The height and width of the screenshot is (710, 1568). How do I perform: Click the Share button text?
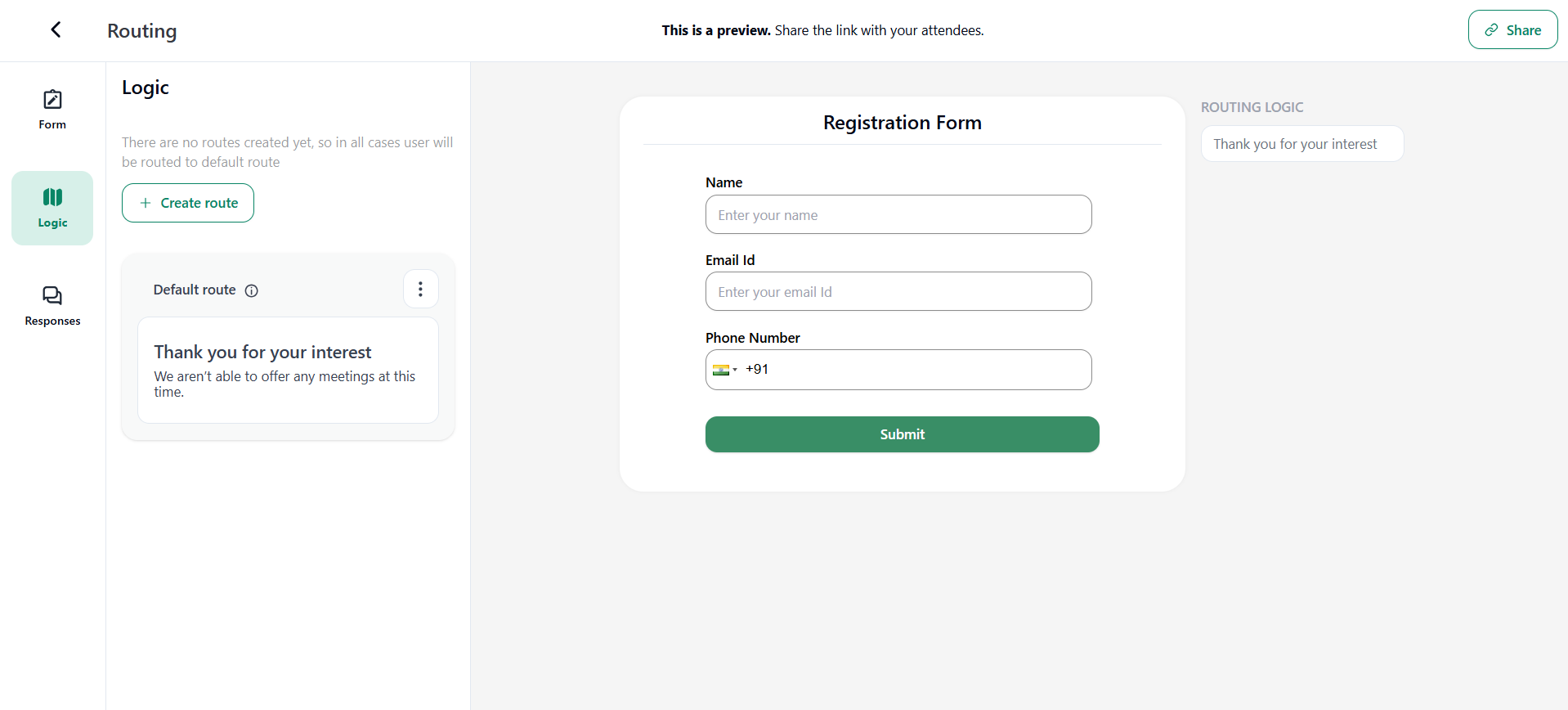point(1523,30)
